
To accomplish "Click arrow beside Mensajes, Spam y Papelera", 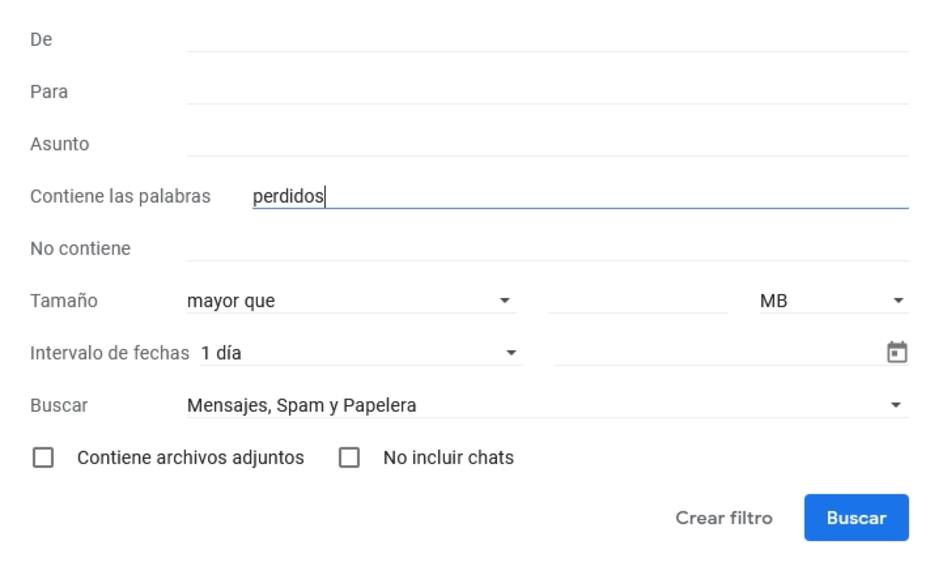I will tap(896, 405).
